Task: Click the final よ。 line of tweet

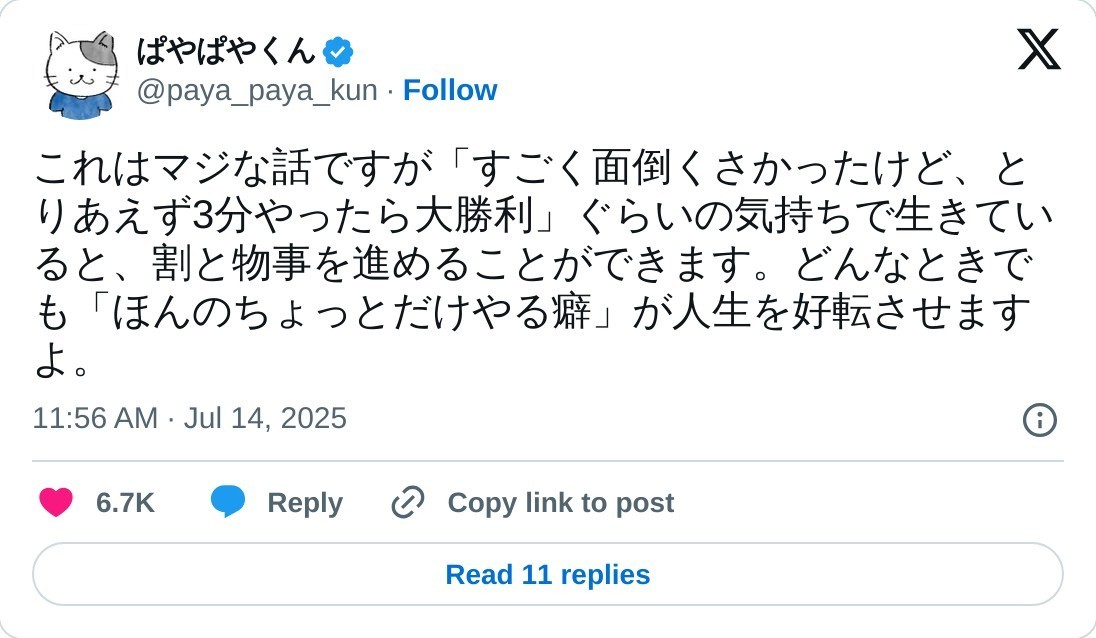Action: click(62, 362)
